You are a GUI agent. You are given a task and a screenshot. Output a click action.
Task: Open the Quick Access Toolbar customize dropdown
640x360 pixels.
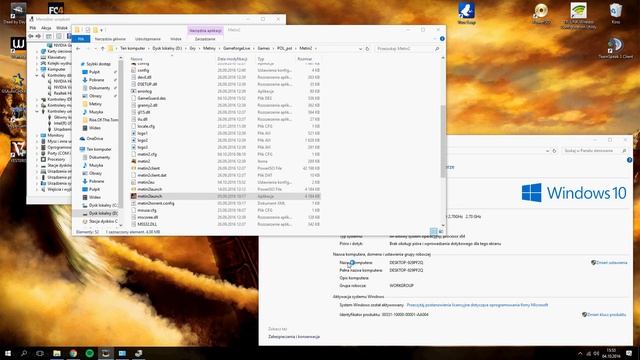pos(102,30)
